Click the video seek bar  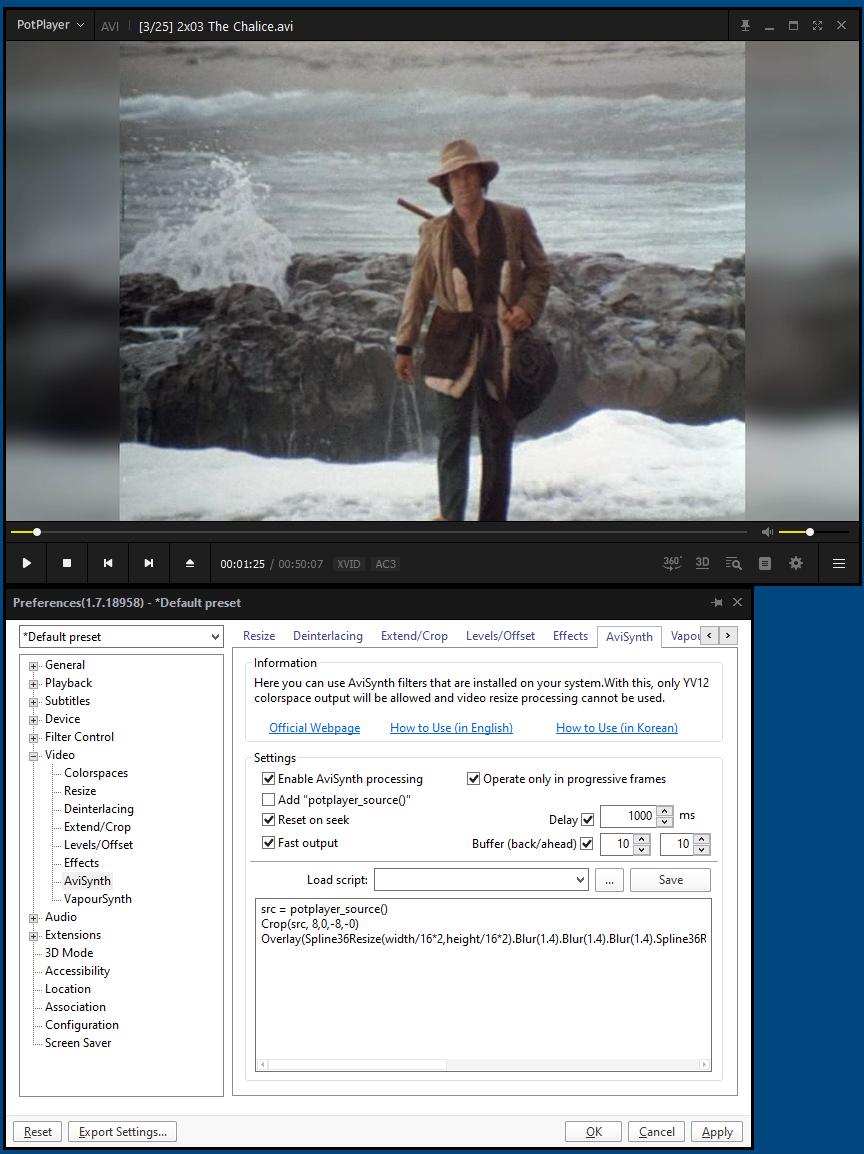[x=379, y=531]
